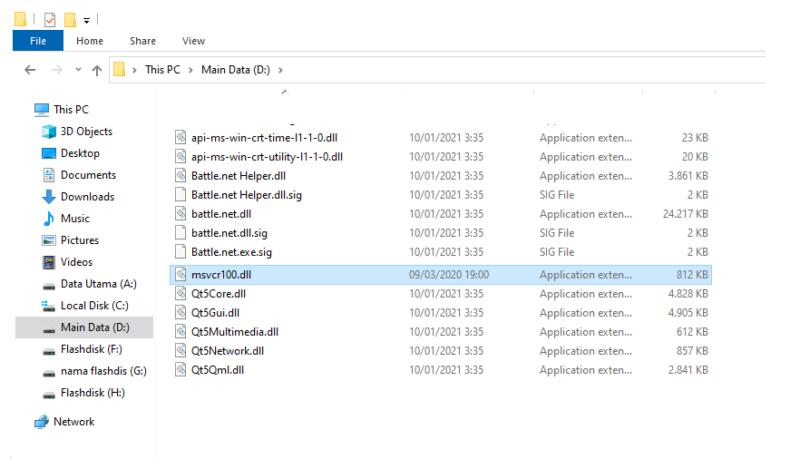This screenshot has width=800, height=459.
Task: Click the Battle.net Helper.dll file icon
Action: [180, 175]
